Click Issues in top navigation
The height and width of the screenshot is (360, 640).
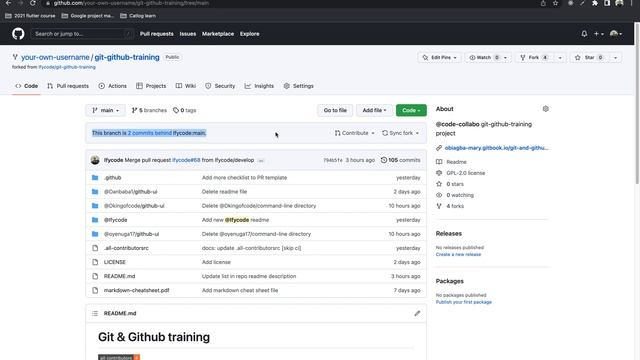point(188,34)
